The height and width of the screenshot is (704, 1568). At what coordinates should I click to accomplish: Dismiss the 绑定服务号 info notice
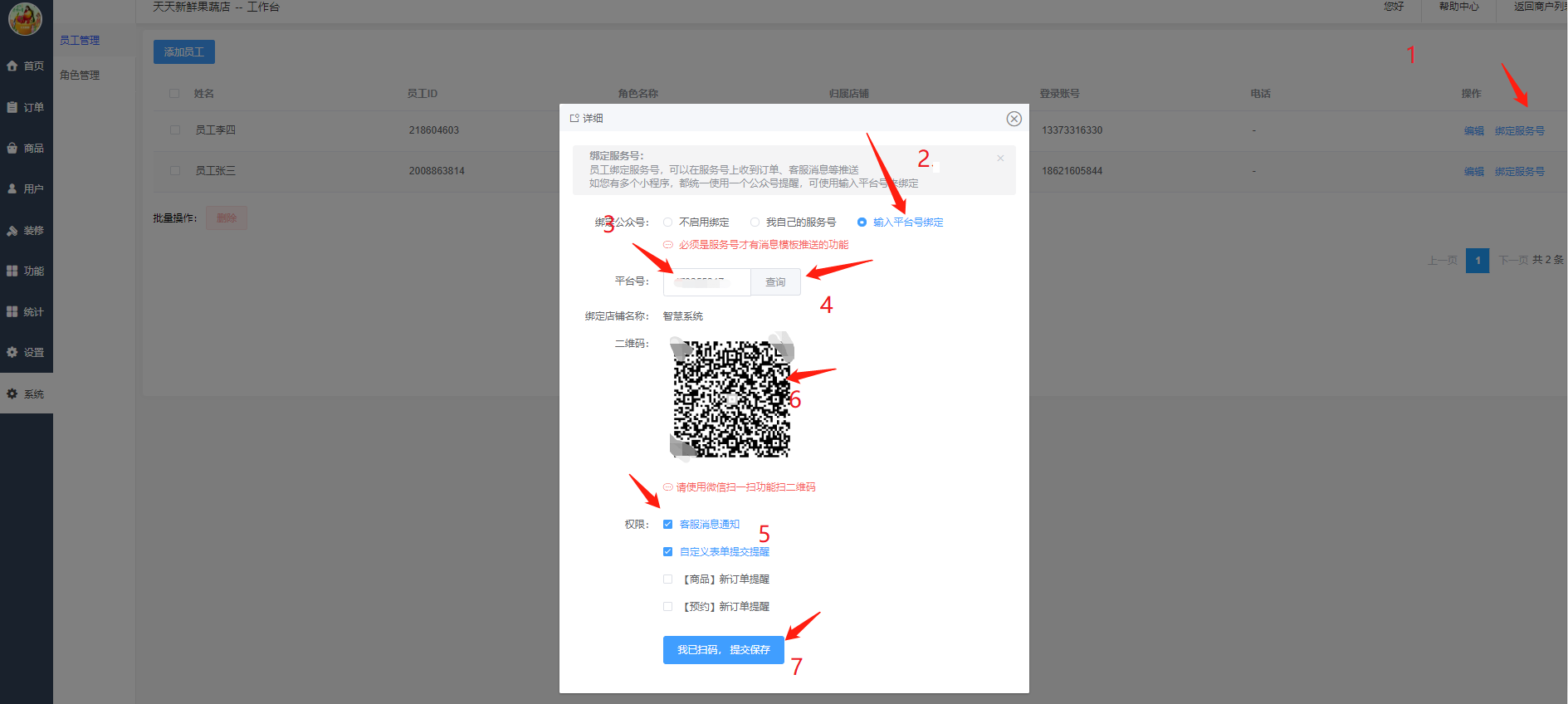pos(1000,158)
